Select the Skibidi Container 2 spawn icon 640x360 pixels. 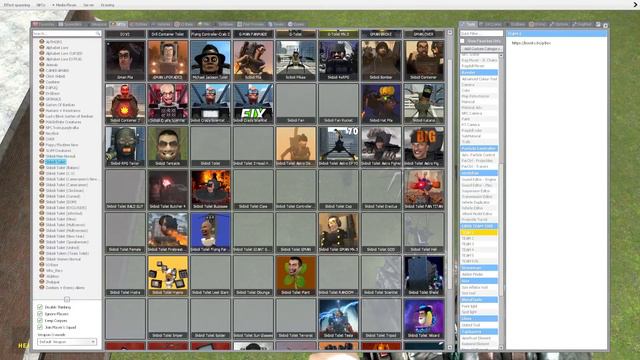[x=125, y=103]
